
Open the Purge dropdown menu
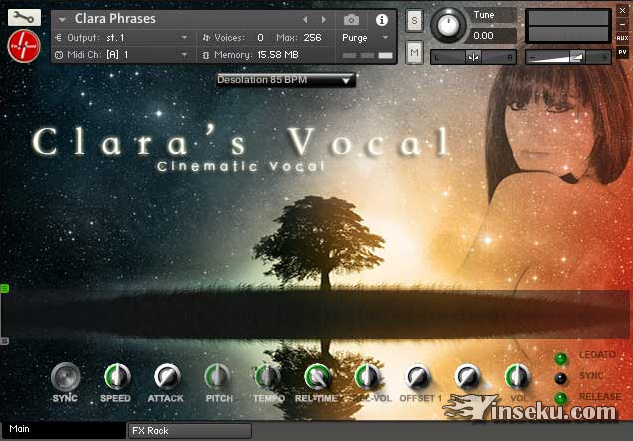pyautogui.click(x=366, y=37)
